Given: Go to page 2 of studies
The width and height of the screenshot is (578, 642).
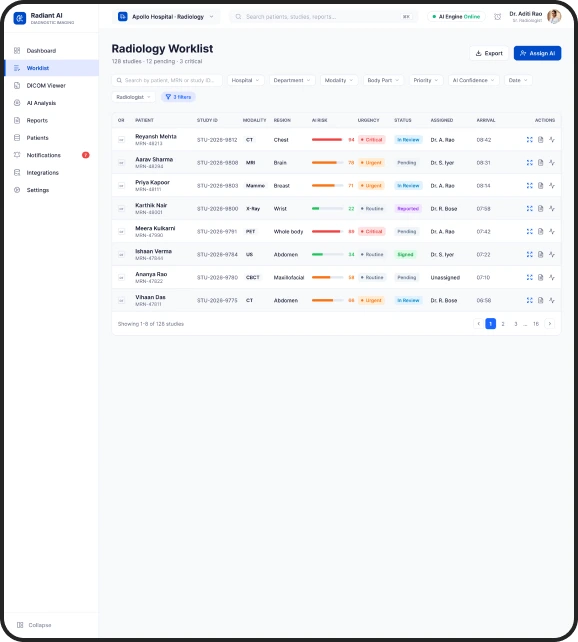Looking at the screenshot, I should (x=503, y=323).
